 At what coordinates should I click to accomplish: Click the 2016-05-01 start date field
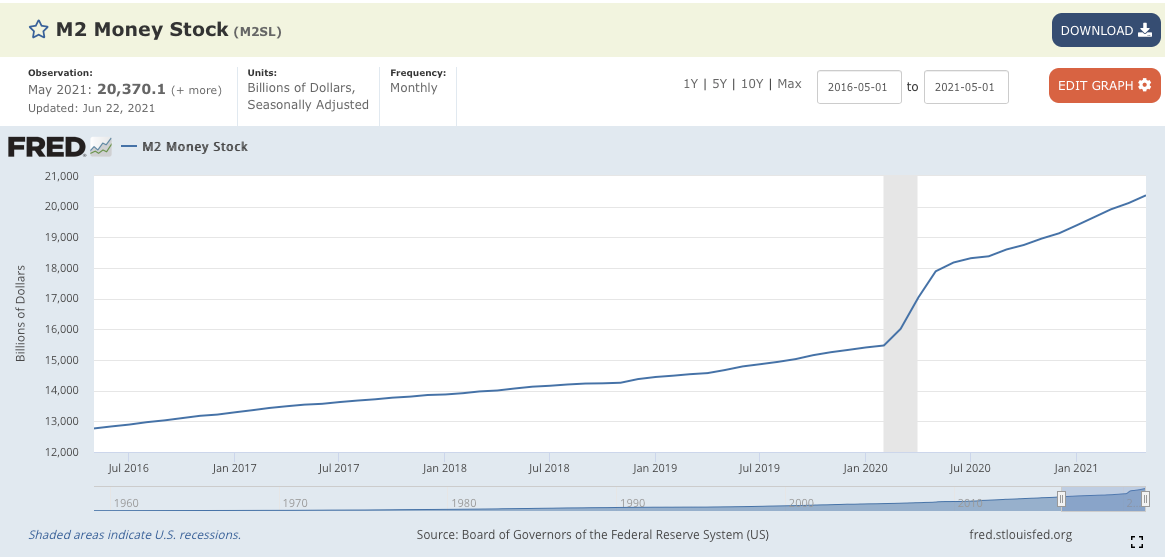859,87
